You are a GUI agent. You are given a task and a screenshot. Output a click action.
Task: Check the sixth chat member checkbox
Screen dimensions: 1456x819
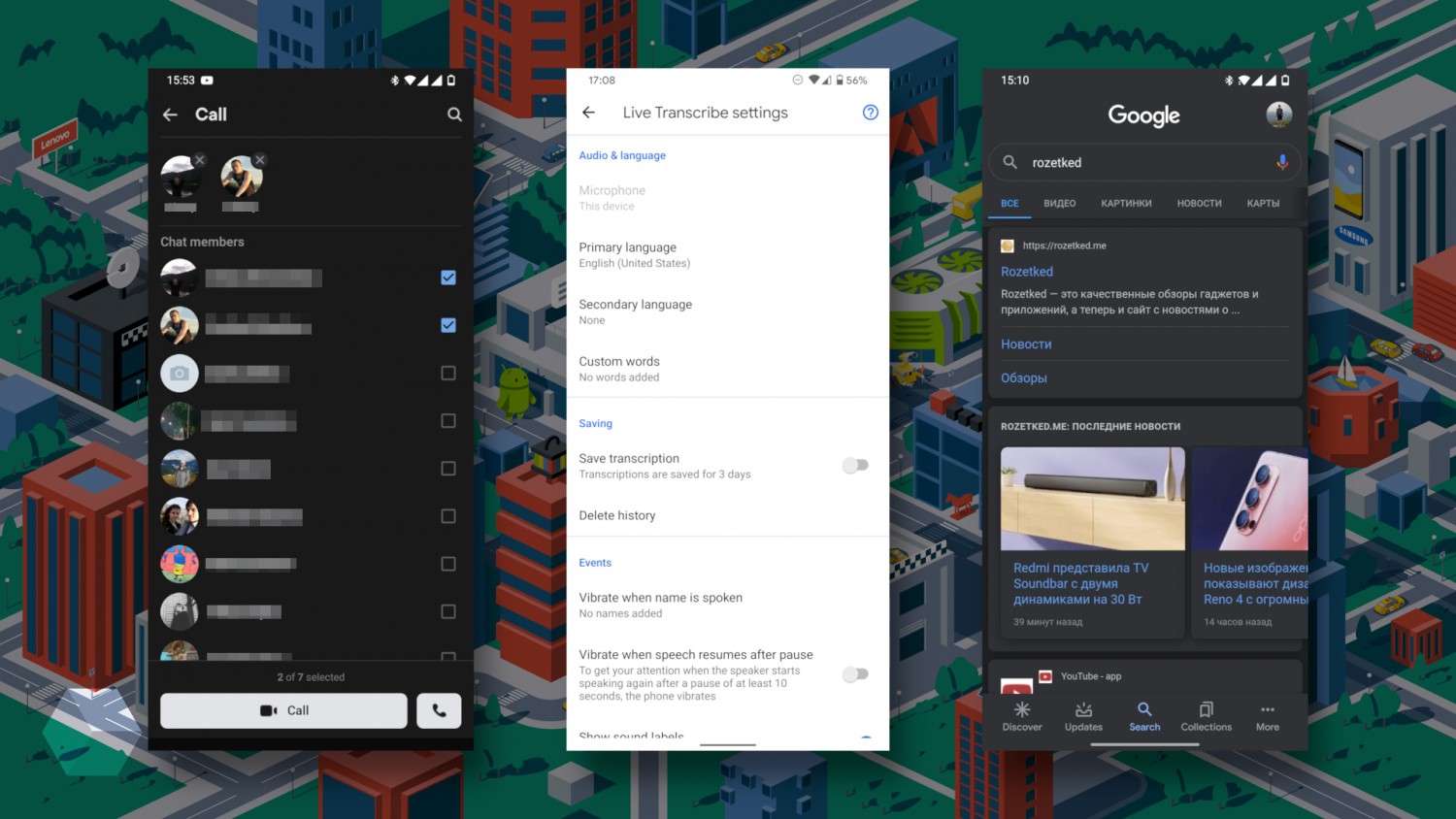pyautogui.click(x=448, y=515)
